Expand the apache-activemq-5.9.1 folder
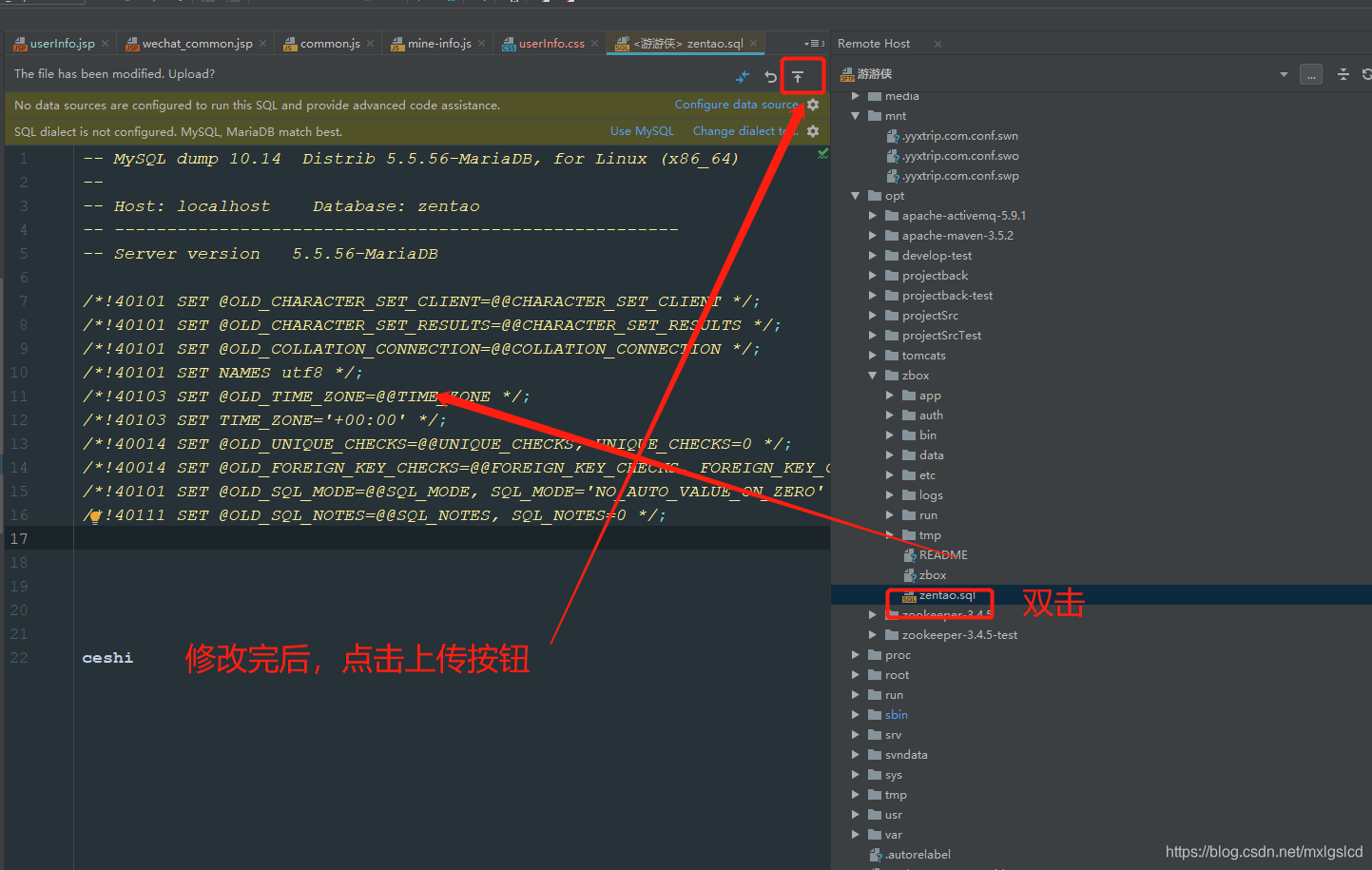Viewport: 1372px width, 870px height. (873, 216)
